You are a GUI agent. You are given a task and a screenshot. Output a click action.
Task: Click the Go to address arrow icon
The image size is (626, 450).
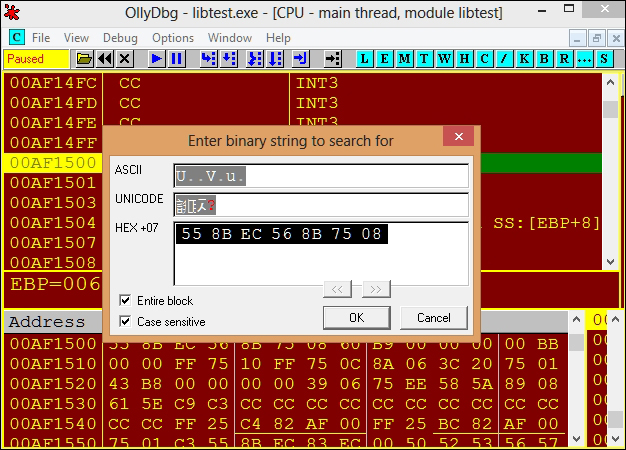(x=333, y=59)
